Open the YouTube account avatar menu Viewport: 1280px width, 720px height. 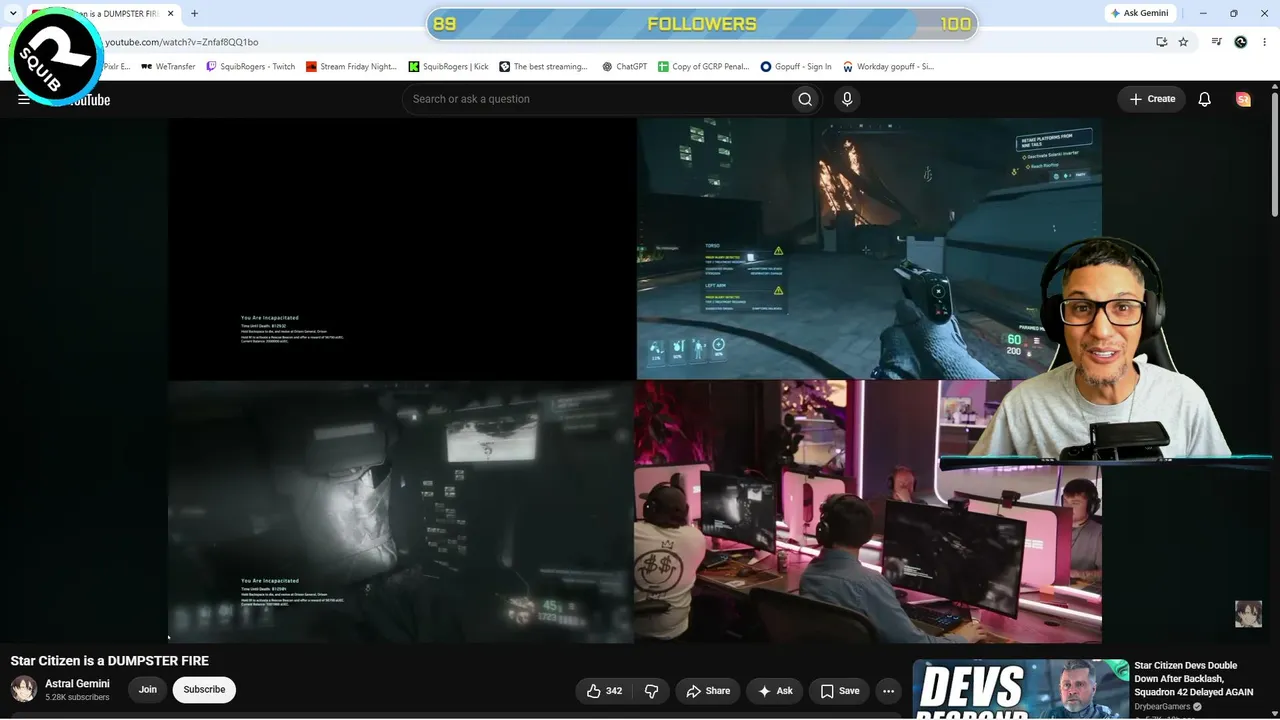click(x=1243, y=99)
